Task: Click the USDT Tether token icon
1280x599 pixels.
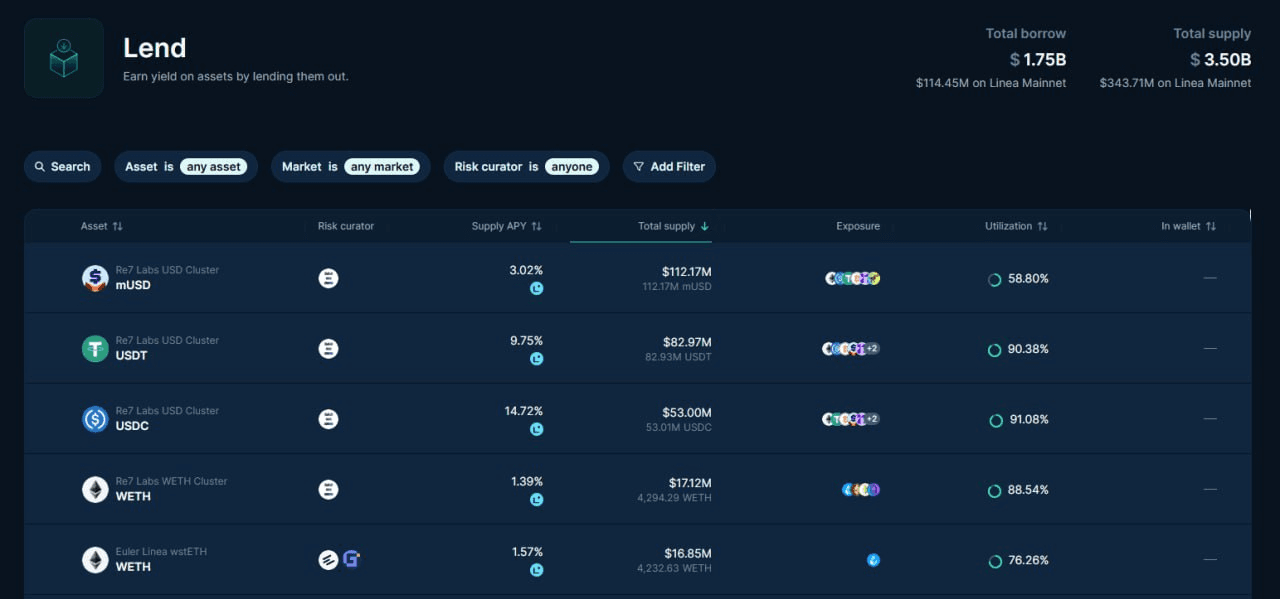Action: click(95, 348)
